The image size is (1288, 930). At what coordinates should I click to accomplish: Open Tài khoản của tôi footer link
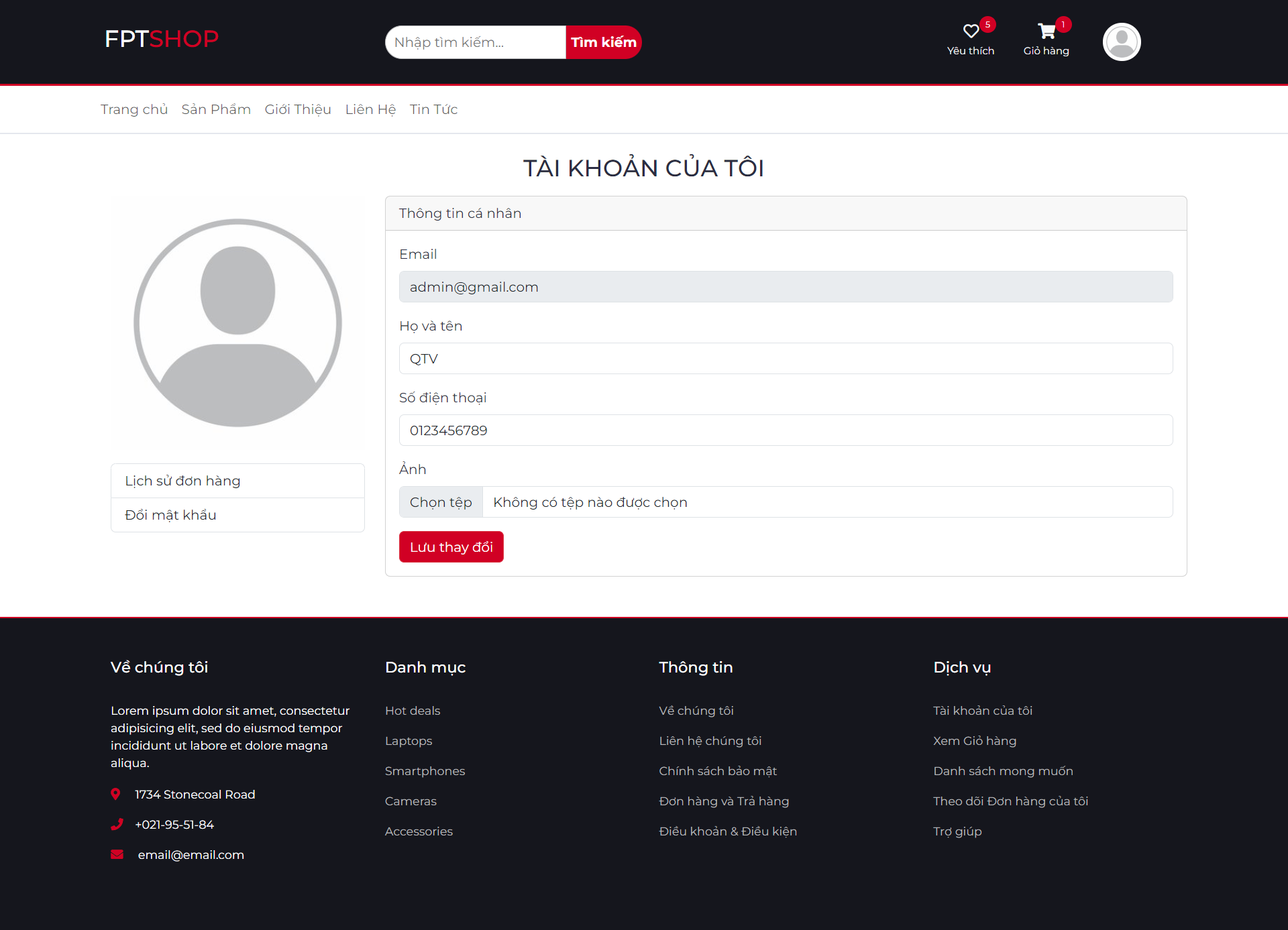pyautogui.click(x=983, y=711)
